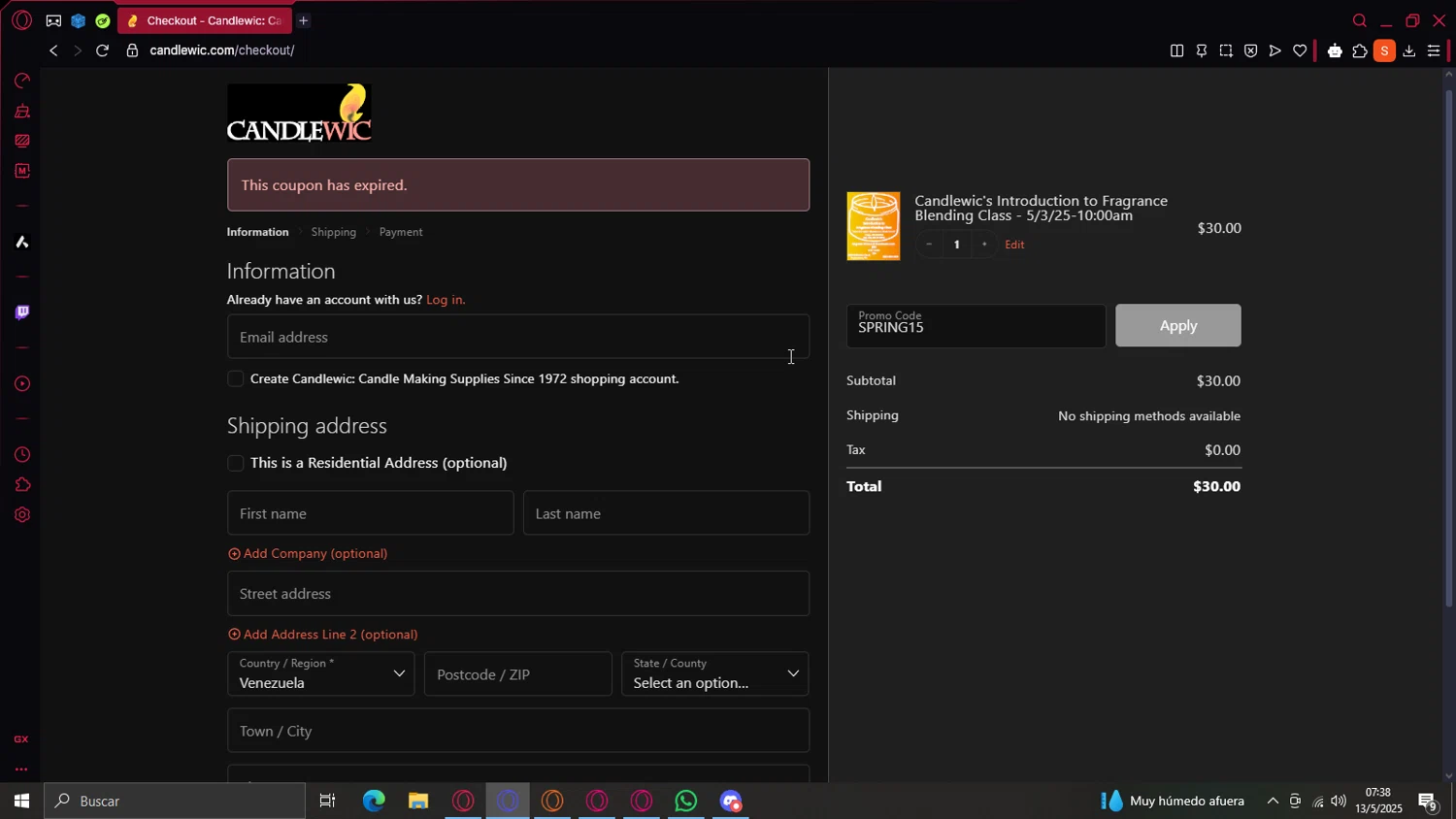Click the Promo Code input field
Screen dimensions: 1456x819
[976, 325]
